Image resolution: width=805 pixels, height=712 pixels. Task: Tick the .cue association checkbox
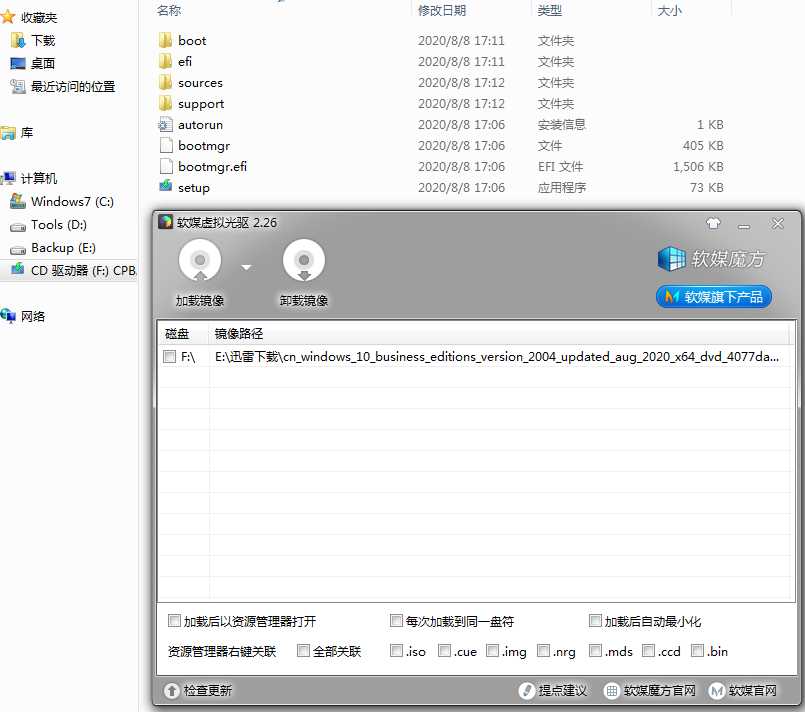(x=444, y=651)
